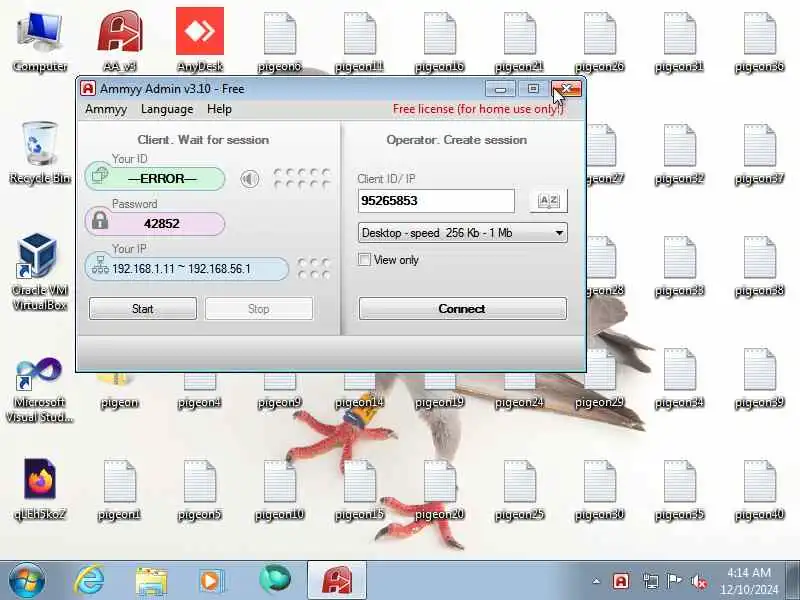800x600 pixels.
Task: Click the speaker voice icon
Action: [249, 179]
